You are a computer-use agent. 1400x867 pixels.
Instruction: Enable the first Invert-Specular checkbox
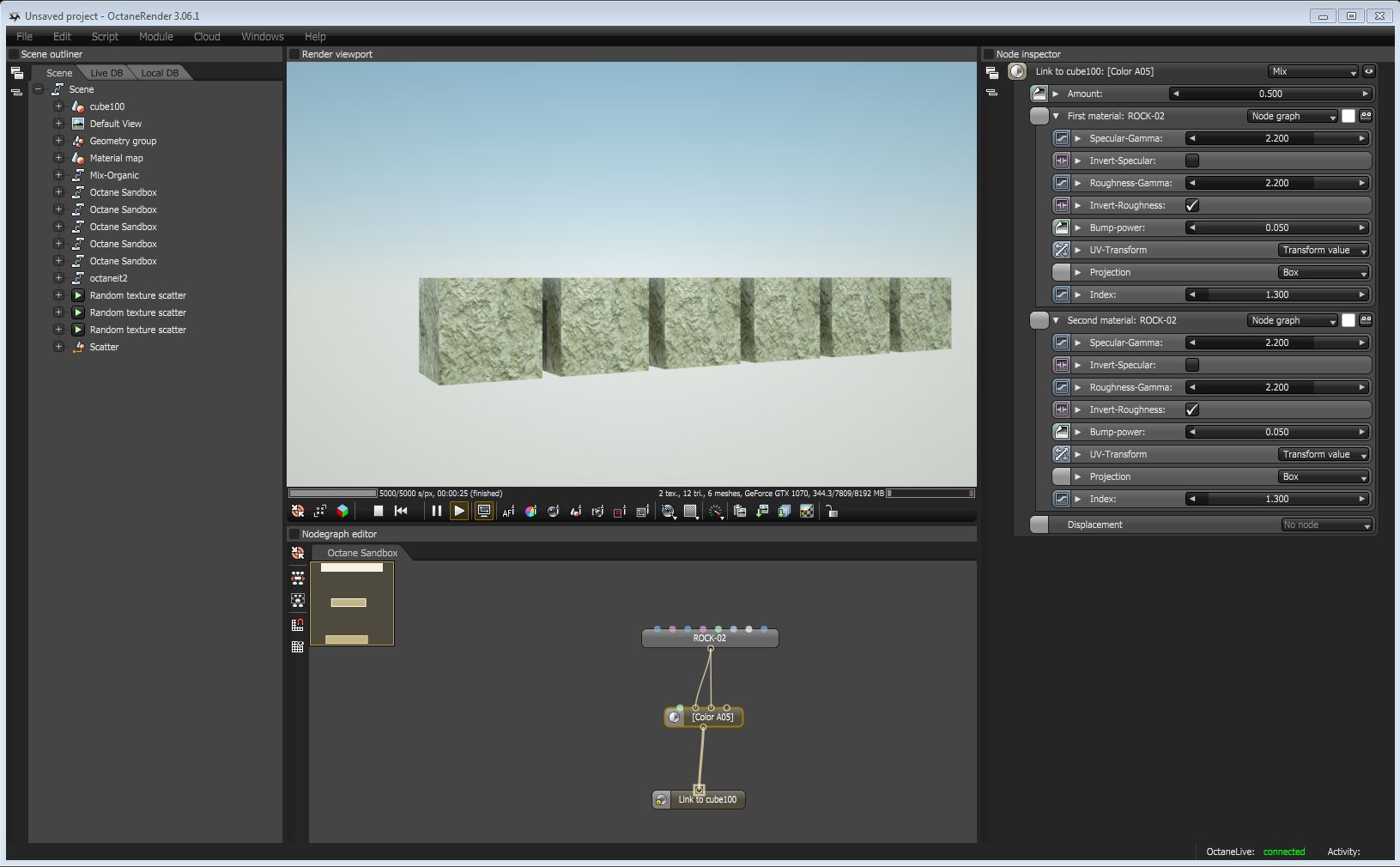coord(1192,161)
